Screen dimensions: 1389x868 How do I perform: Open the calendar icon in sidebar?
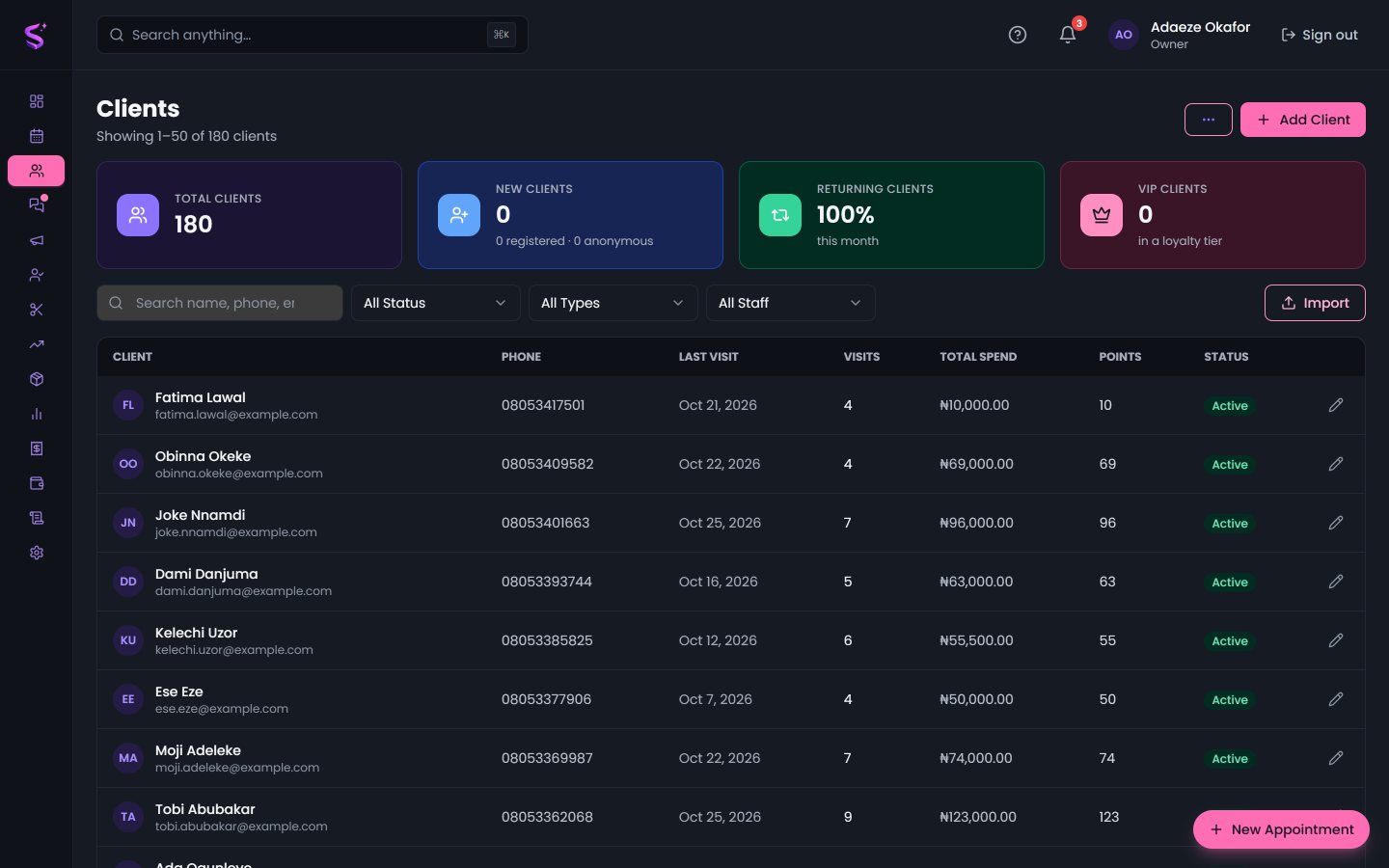37,136
